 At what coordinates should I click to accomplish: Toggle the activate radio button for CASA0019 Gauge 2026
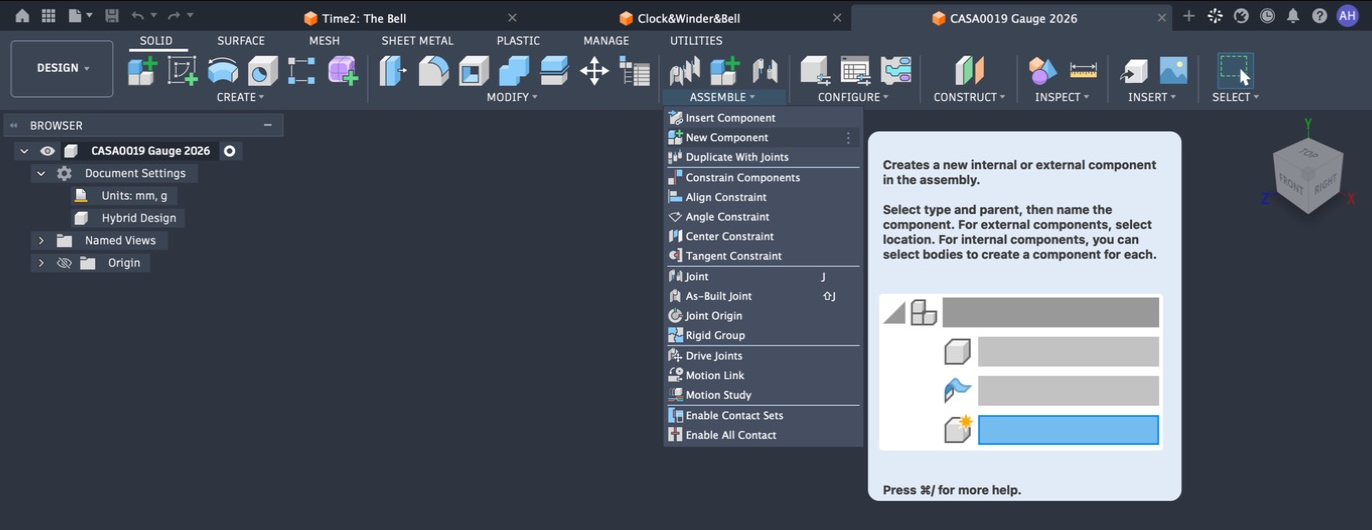(x=229, y=151)
